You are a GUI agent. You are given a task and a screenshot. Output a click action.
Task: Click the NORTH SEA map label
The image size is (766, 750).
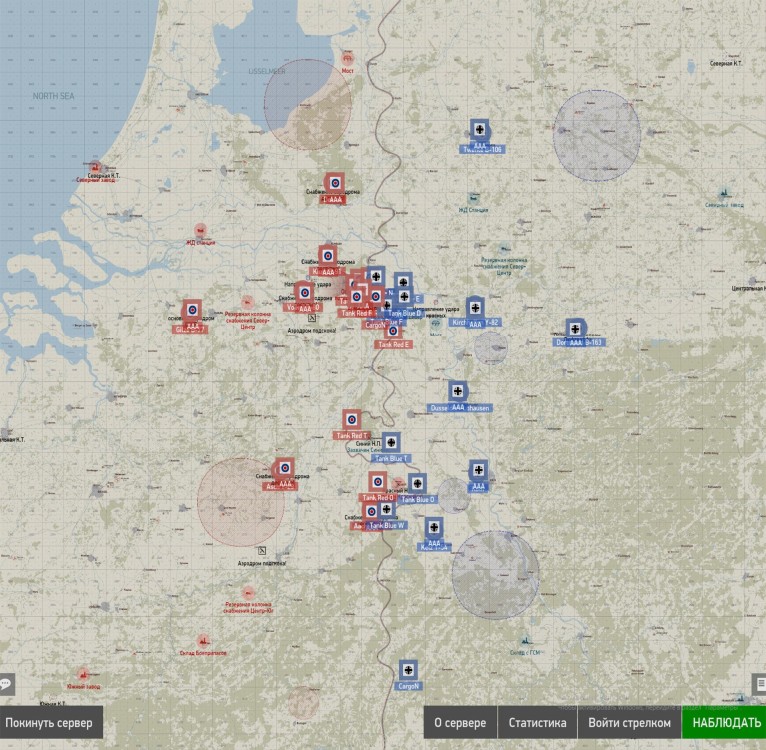pyautogui.click(x=54, y=96)
